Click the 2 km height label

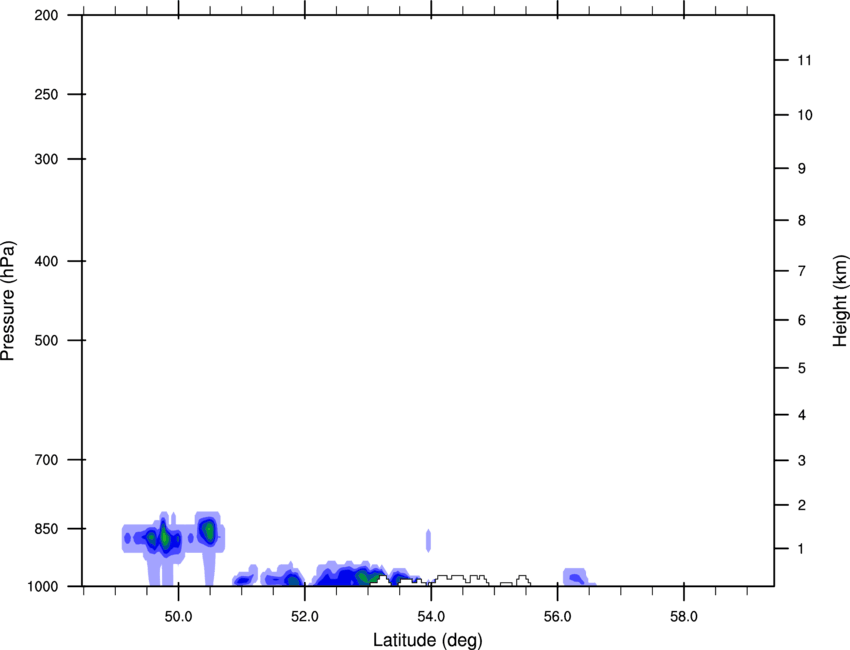[x=801, y=505]
